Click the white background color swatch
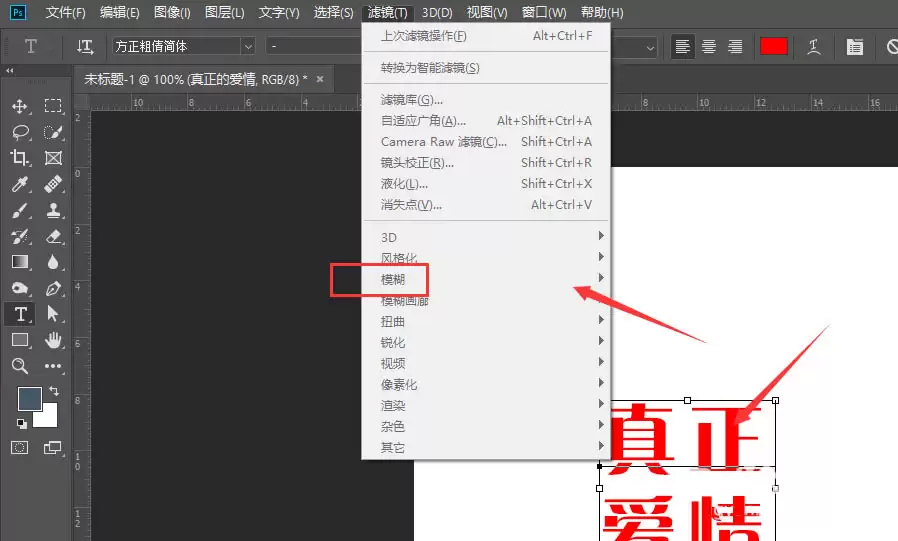The width and height of the screenshot is (898, 541). click(49, 419)
